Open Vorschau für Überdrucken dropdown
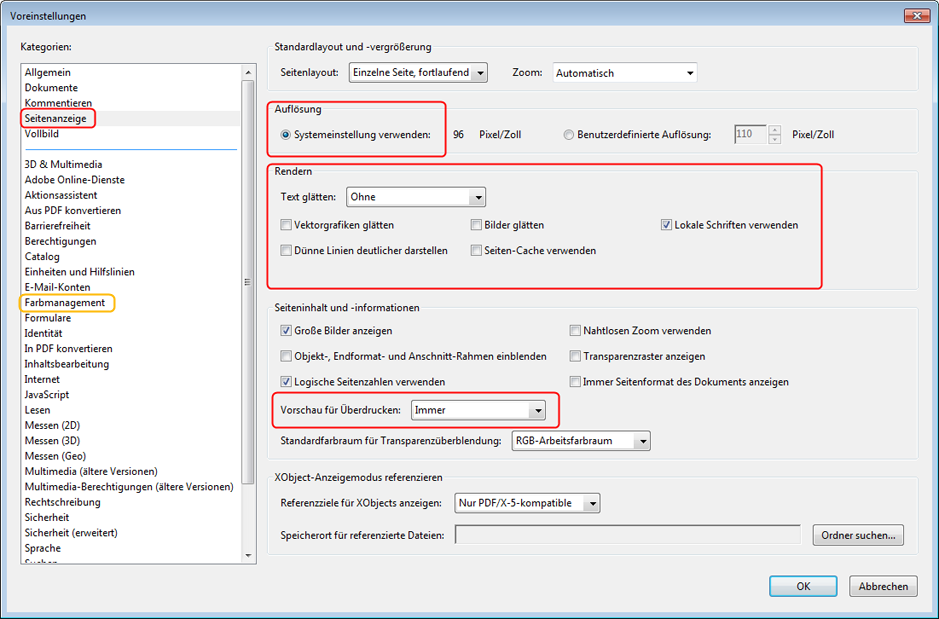 pos(478,410)
